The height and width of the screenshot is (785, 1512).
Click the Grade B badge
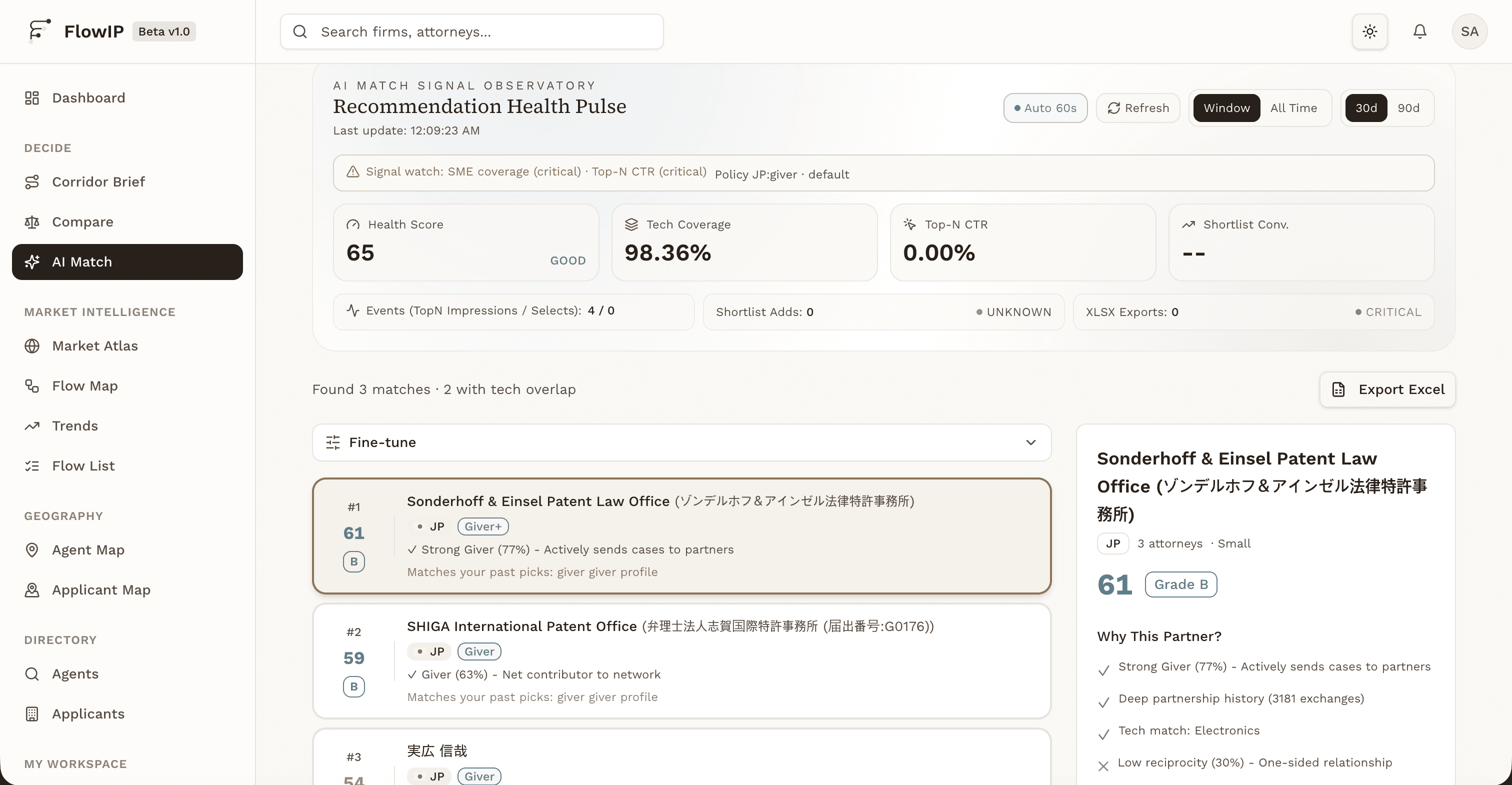1180,584
